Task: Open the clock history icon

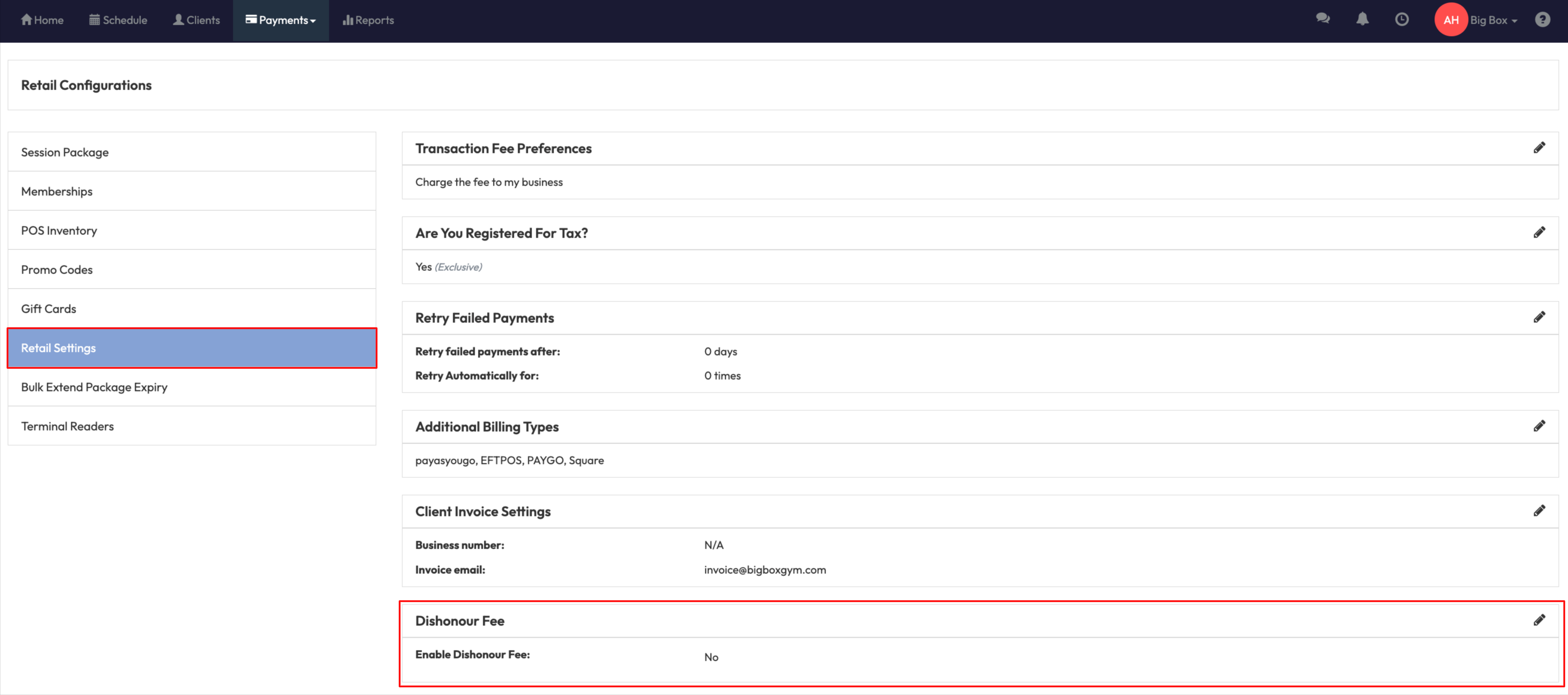Action: [x=1402, y=19]
